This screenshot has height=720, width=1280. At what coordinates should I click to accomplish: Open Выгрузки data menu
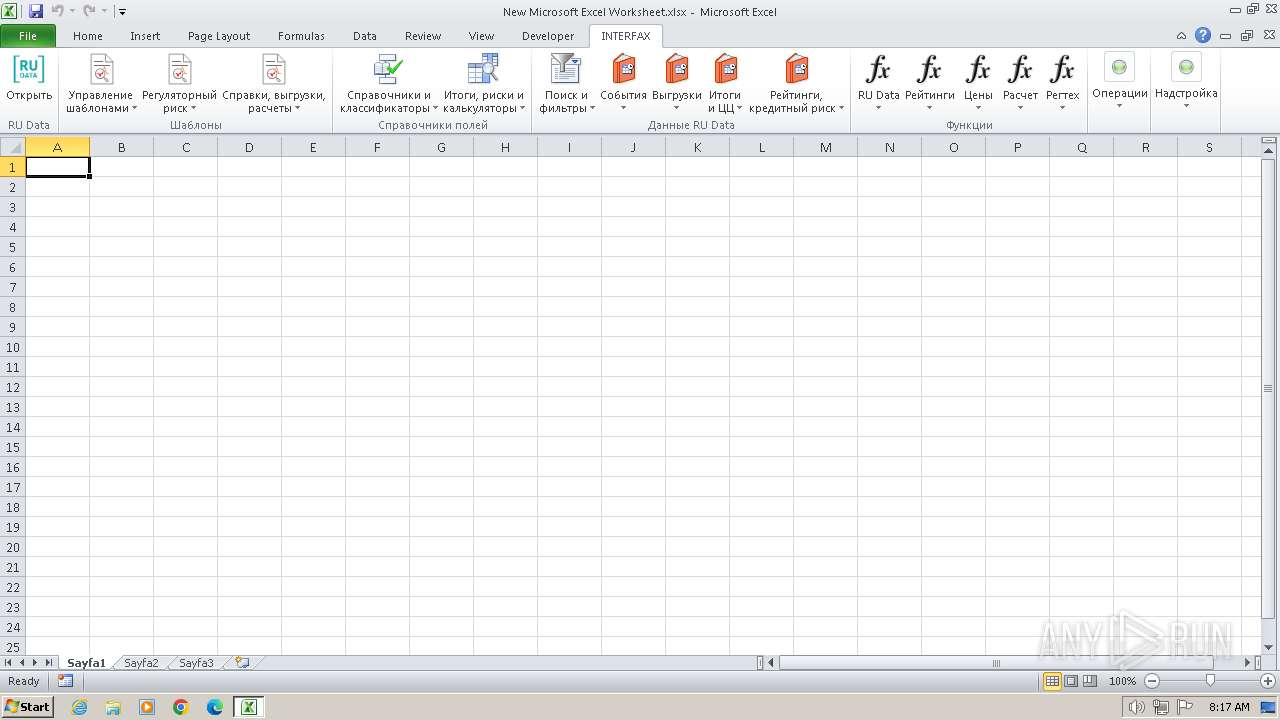(677, 83)
